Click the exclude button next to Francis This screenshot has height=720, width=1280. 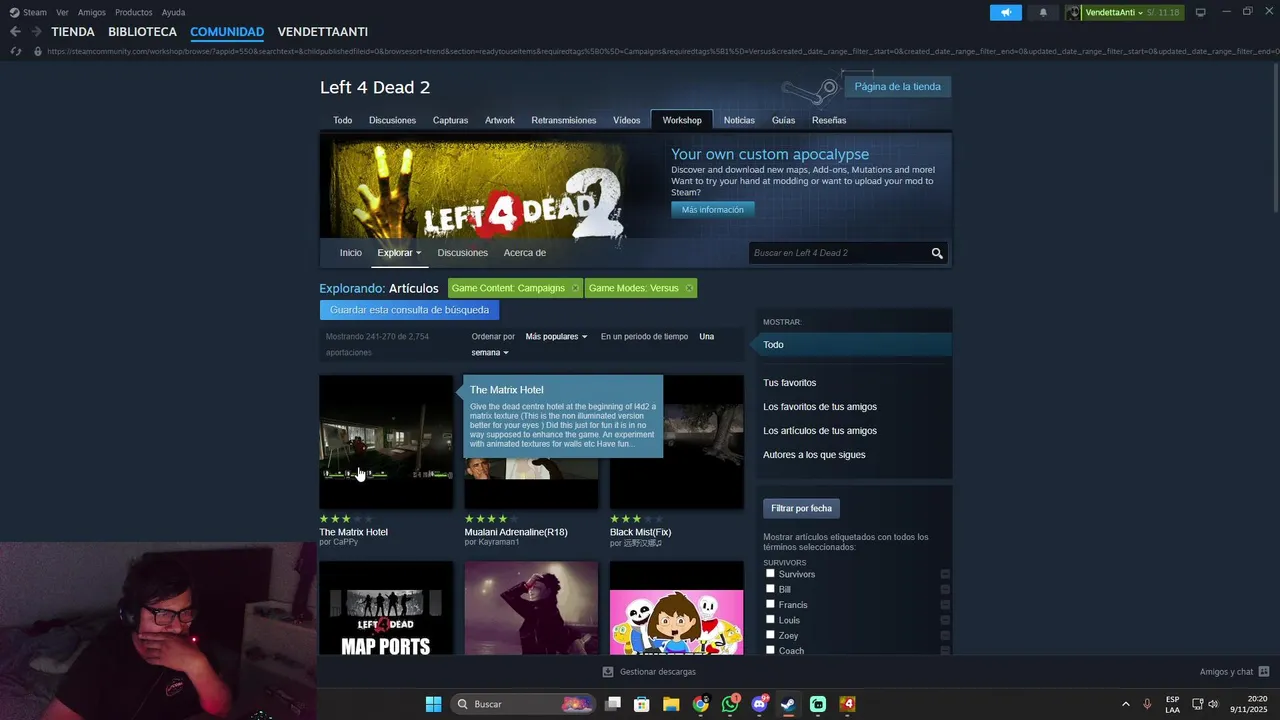[945, 605]
